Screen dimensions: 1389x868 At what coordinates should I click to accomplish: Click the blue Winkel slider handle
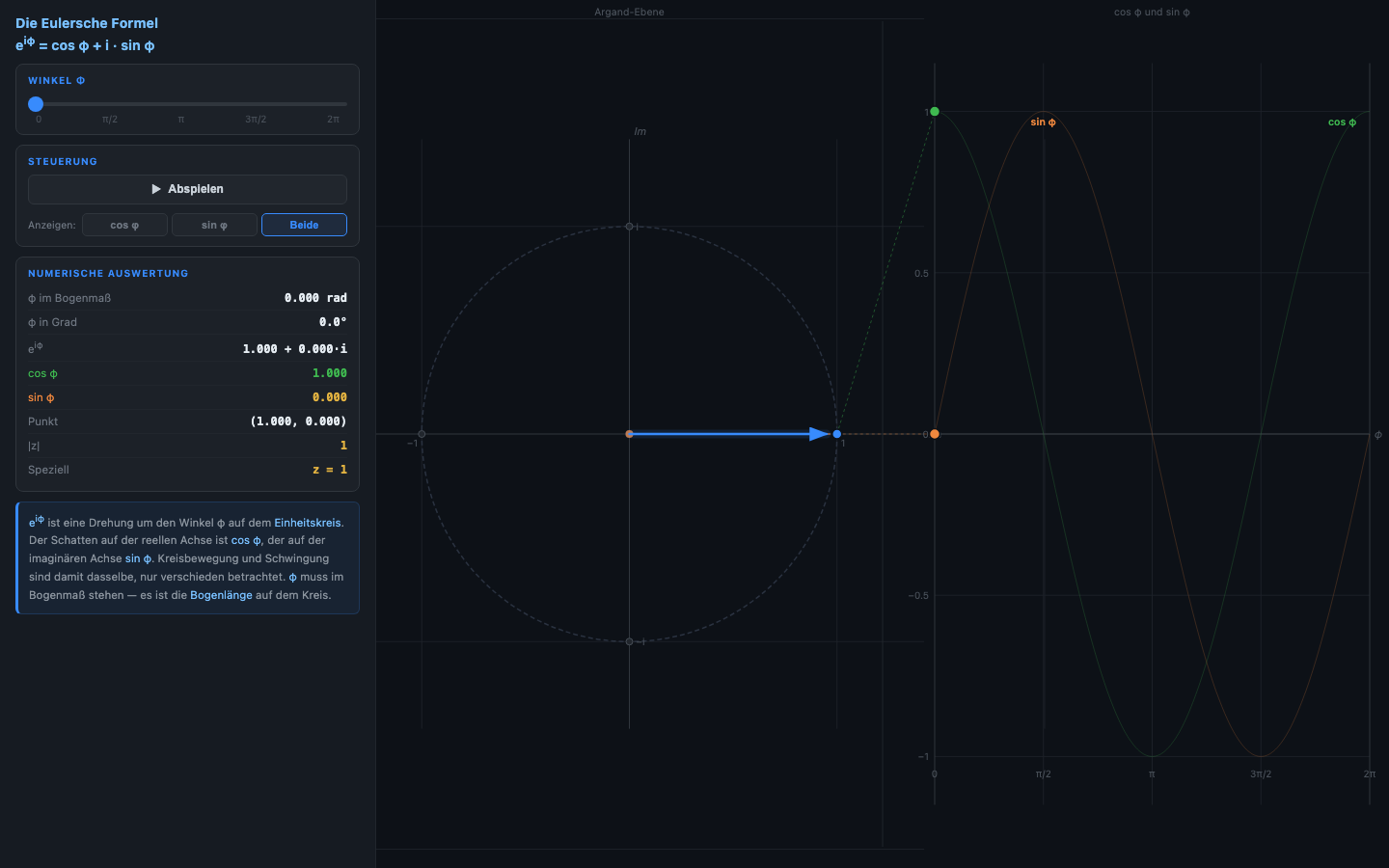pyautogui.click(x=36, y=104)
